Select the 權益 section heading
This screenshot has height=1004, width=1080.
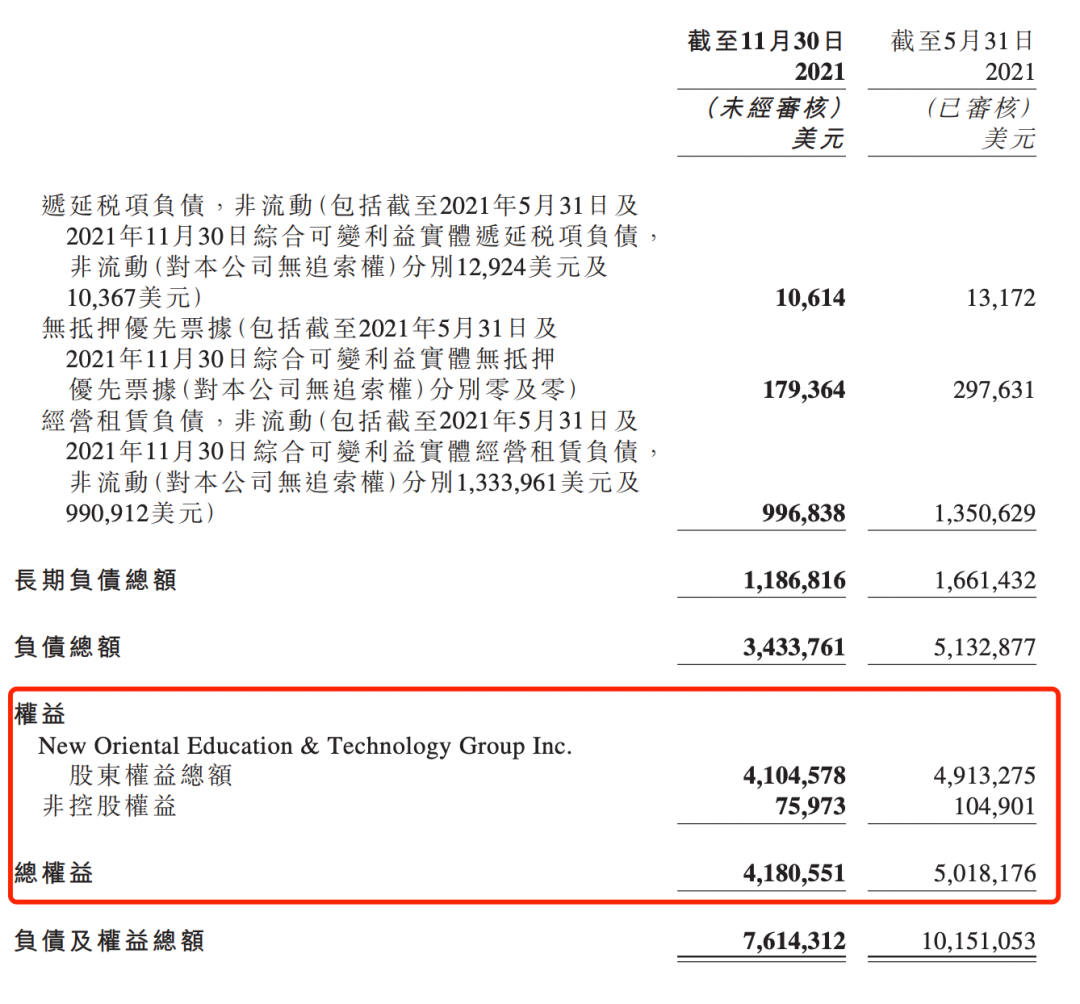coord(40,713)
